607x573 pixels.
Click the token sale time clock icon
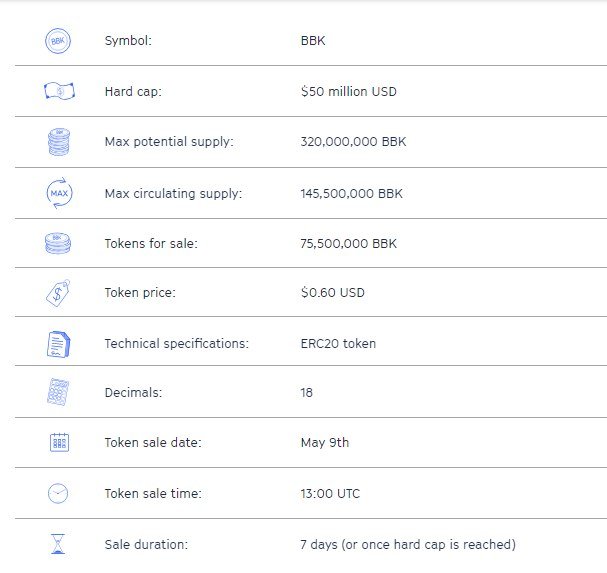tap(58, 493)
